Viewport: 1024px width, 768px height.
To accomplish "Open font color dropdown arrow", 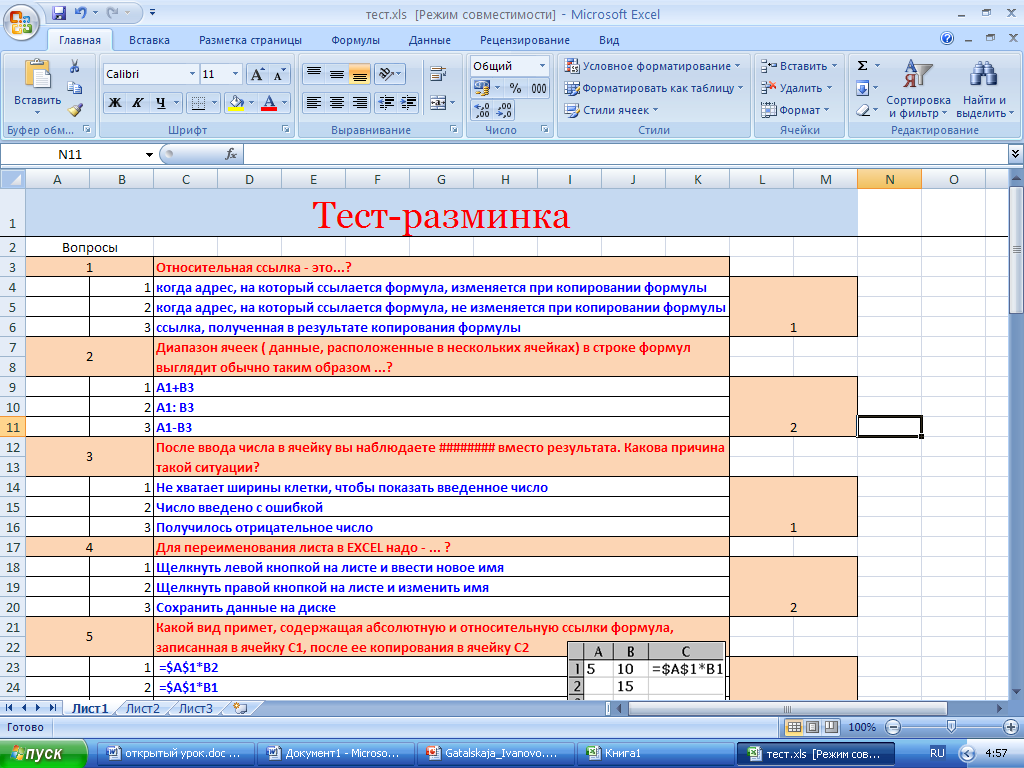I will (x=284, y=103).
